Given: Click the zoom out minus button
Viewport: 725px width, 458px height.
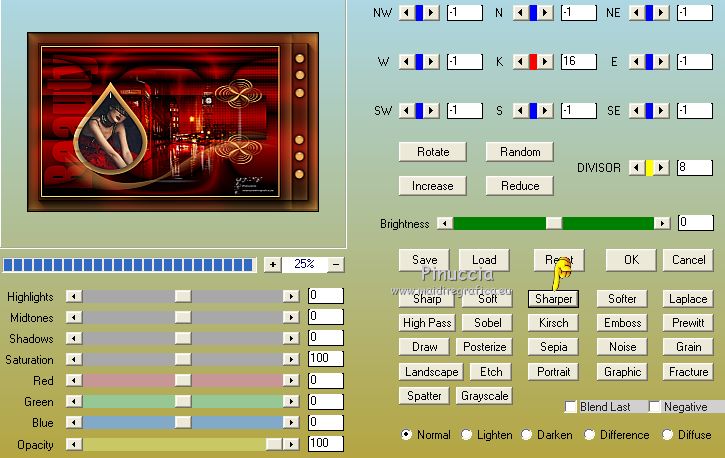Looking at the screenshot, I should click(x=336, y=265).
